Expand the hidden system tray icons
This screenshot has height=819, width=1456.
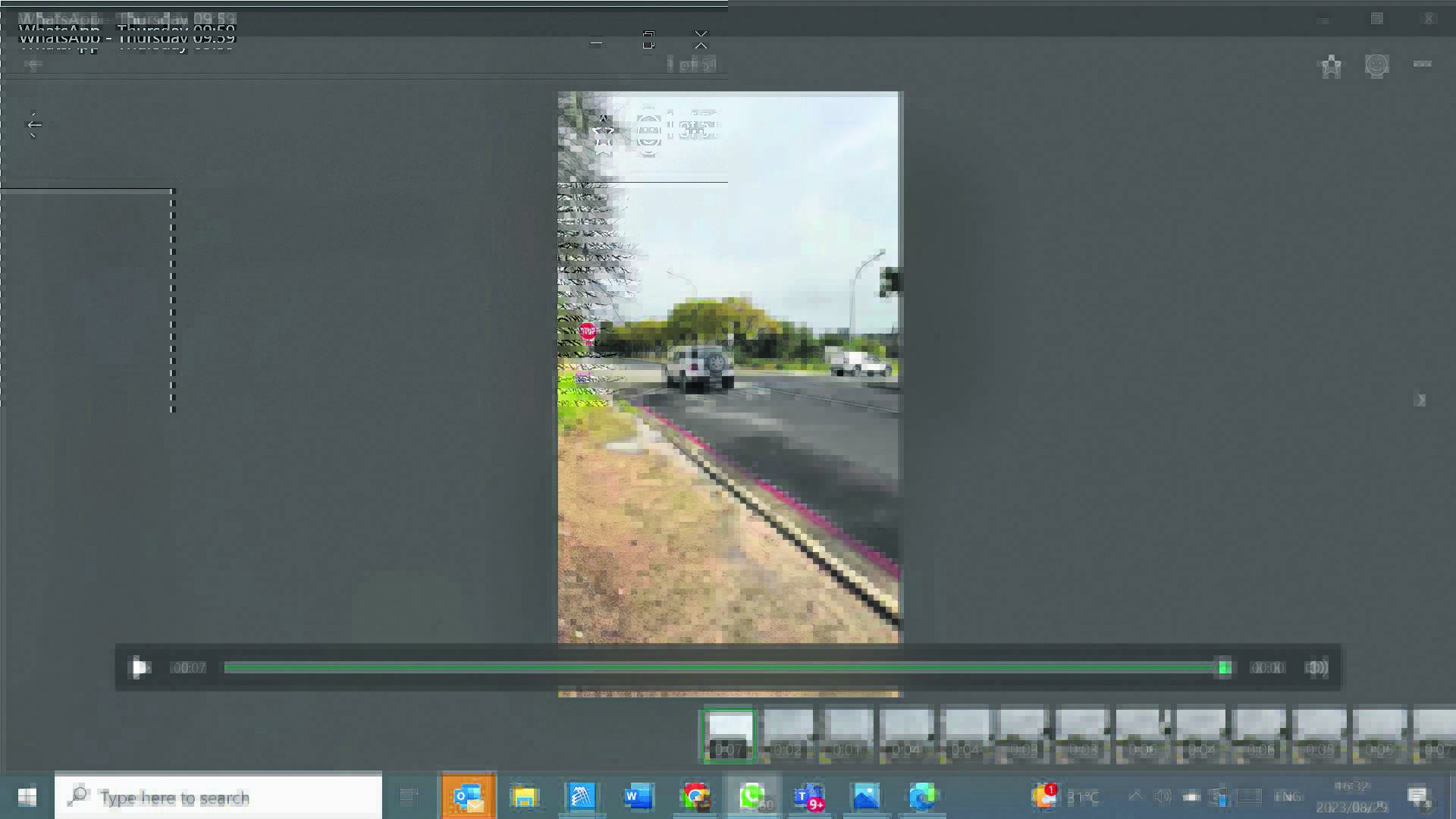click(1135, 795)
